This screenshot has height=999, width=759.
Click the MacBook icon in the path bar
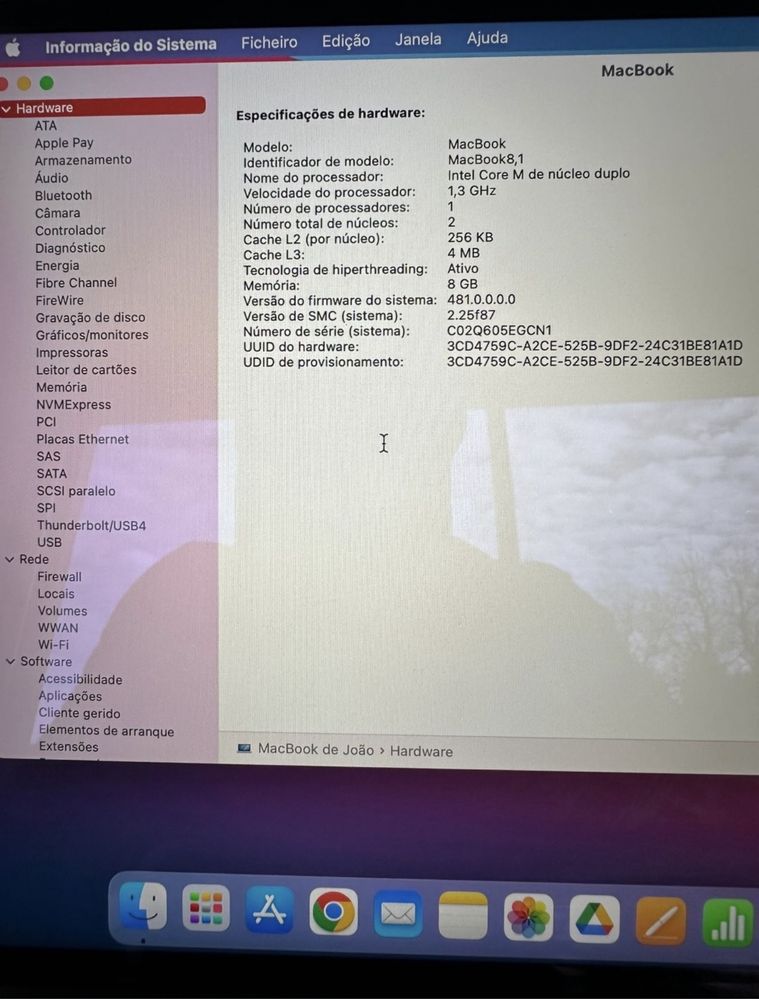[x=244, y=748]
